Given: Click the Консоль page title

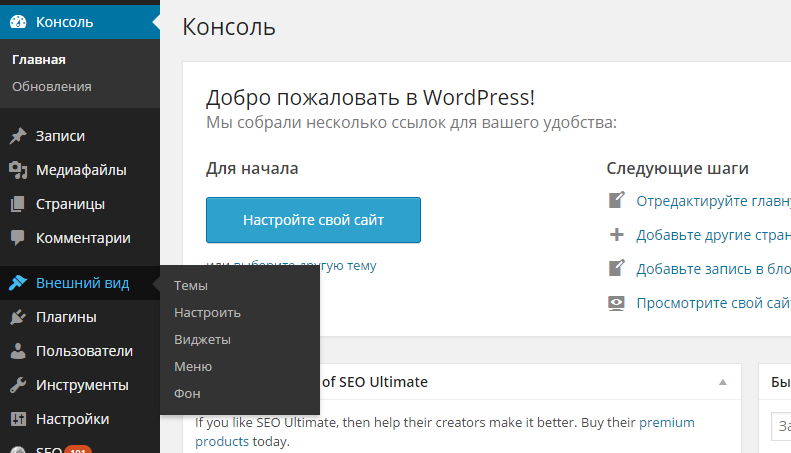Looking at the screenshot, I should click(229, 26).
